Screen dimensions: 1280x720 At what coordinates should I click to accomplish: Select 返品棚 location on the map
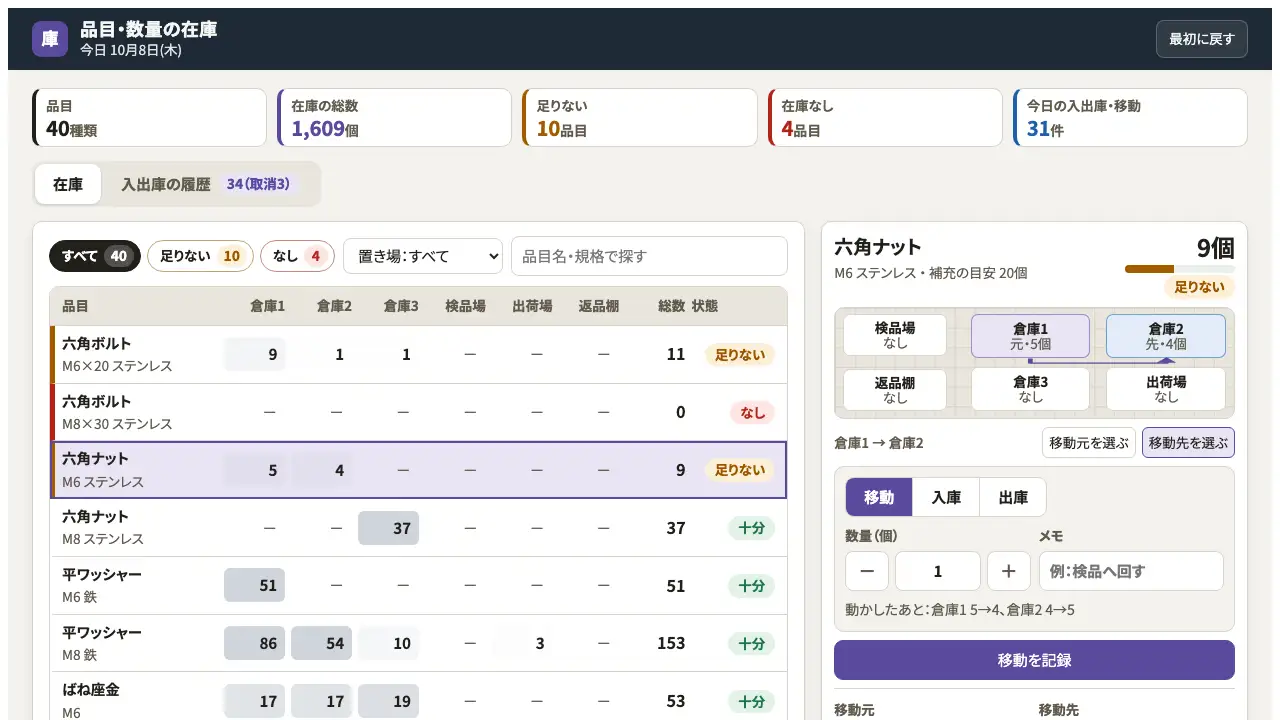pos(895,389)
